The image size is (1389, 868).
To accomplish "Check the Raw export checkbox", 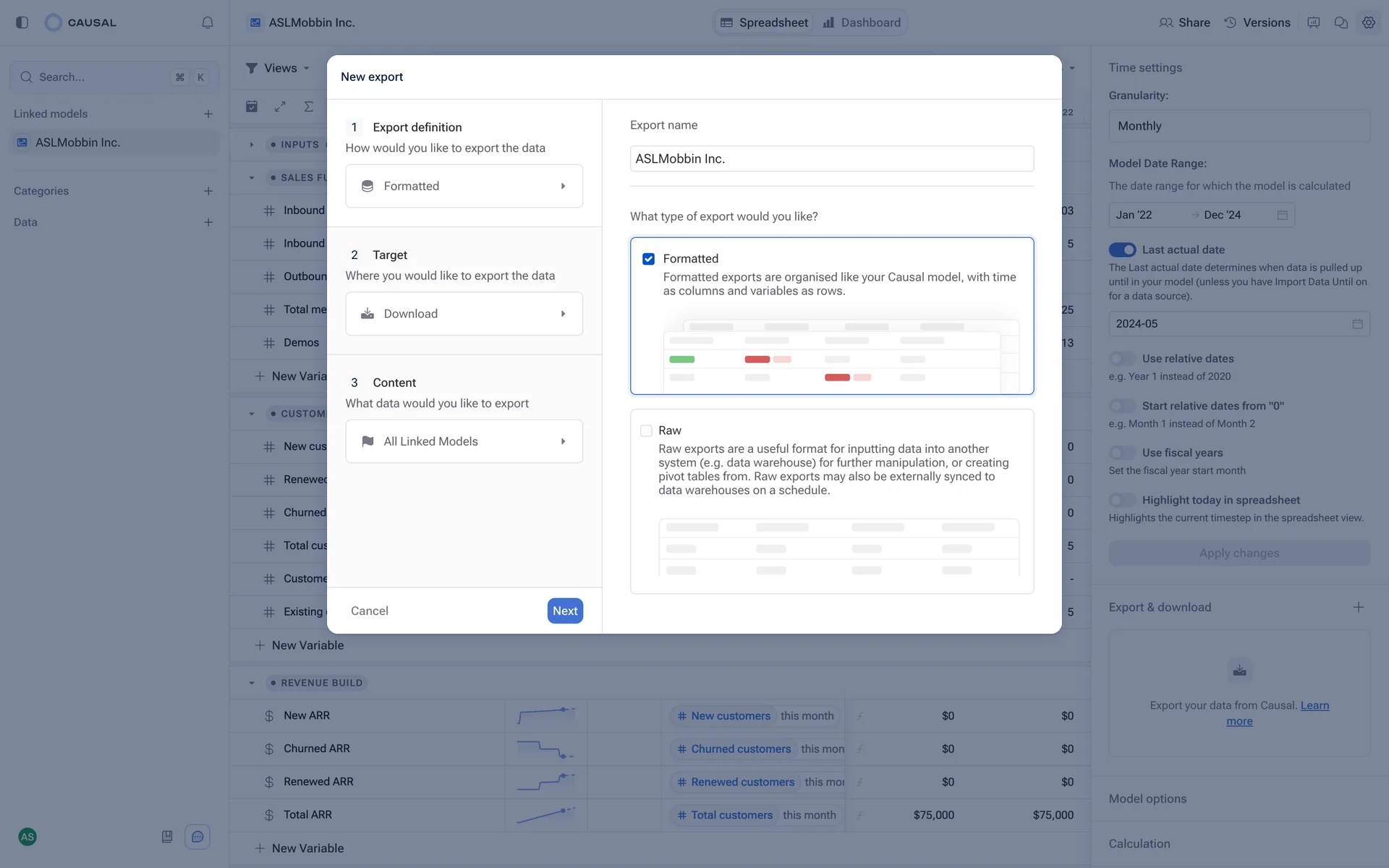I will pyautogui.click(x=646, y=430).
